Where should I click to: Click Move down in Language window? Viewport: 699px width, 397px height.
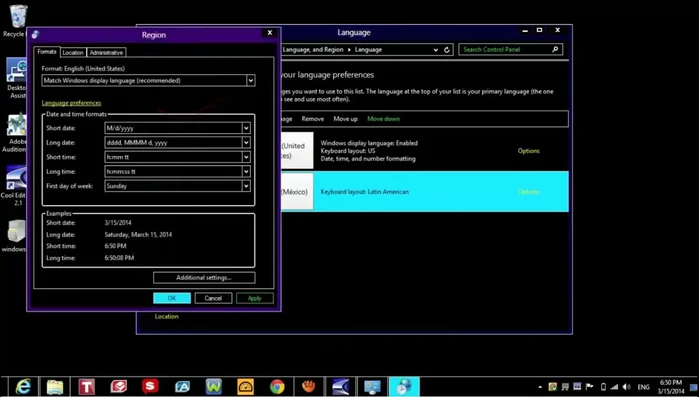[x=383, y=119]
